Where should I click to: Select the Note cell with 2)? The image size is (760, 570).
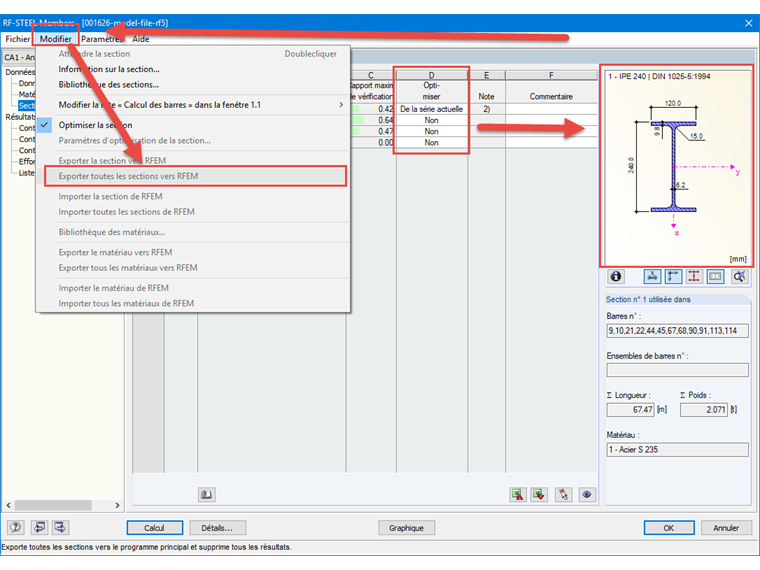pyautogui.click(x=486, y=109)
